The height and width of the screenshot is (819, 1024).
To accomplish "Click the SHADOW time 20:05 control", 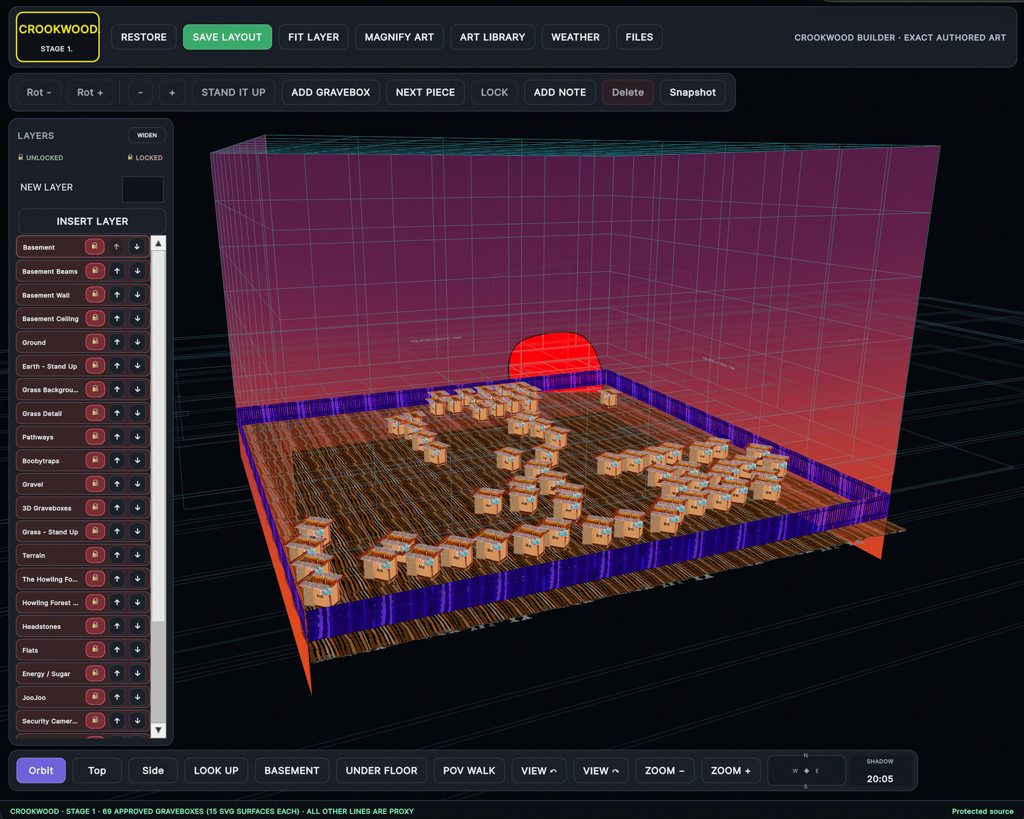I will point(880,772).
